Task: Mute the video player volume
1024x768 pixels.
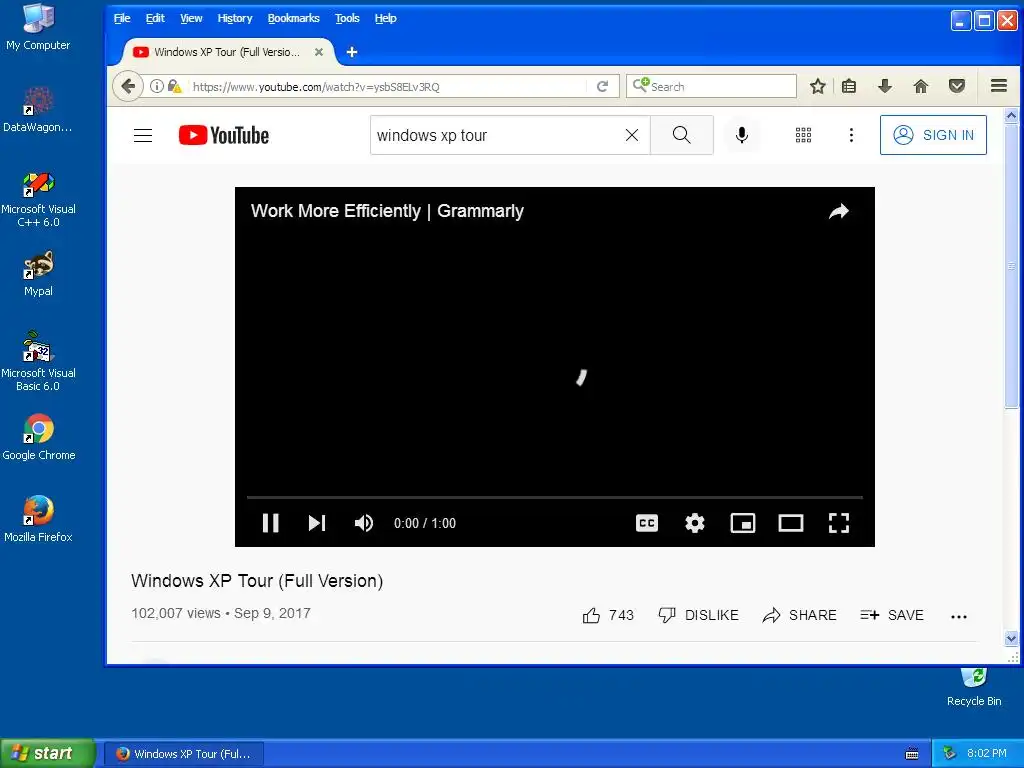Action: 364,523
